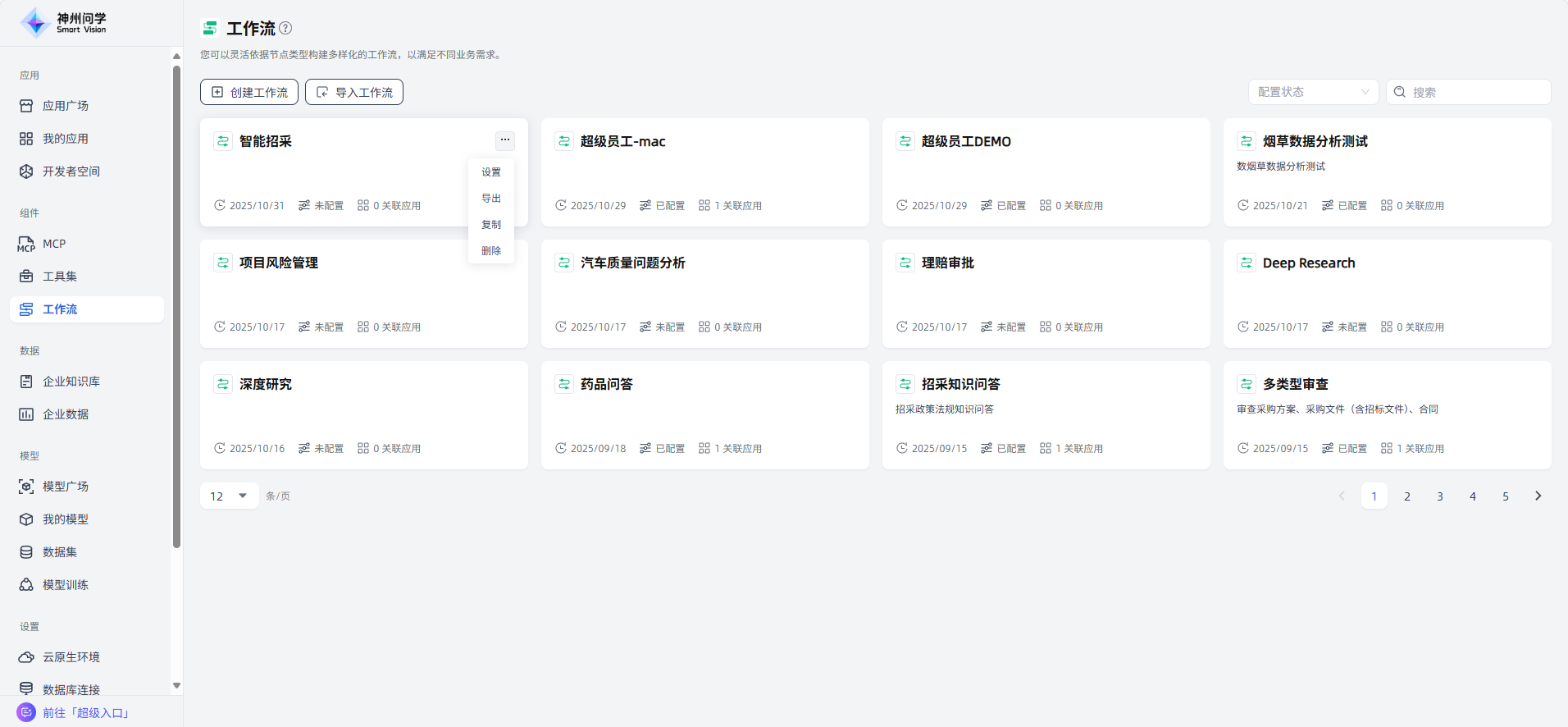Click the MCP icon in sidebar
This screenshot has height=727, width=1568.
tap(26, 244)
